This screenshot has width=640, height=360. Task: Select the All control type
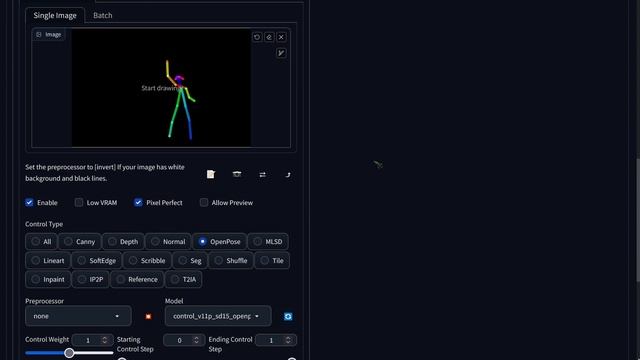click(41, 242)
